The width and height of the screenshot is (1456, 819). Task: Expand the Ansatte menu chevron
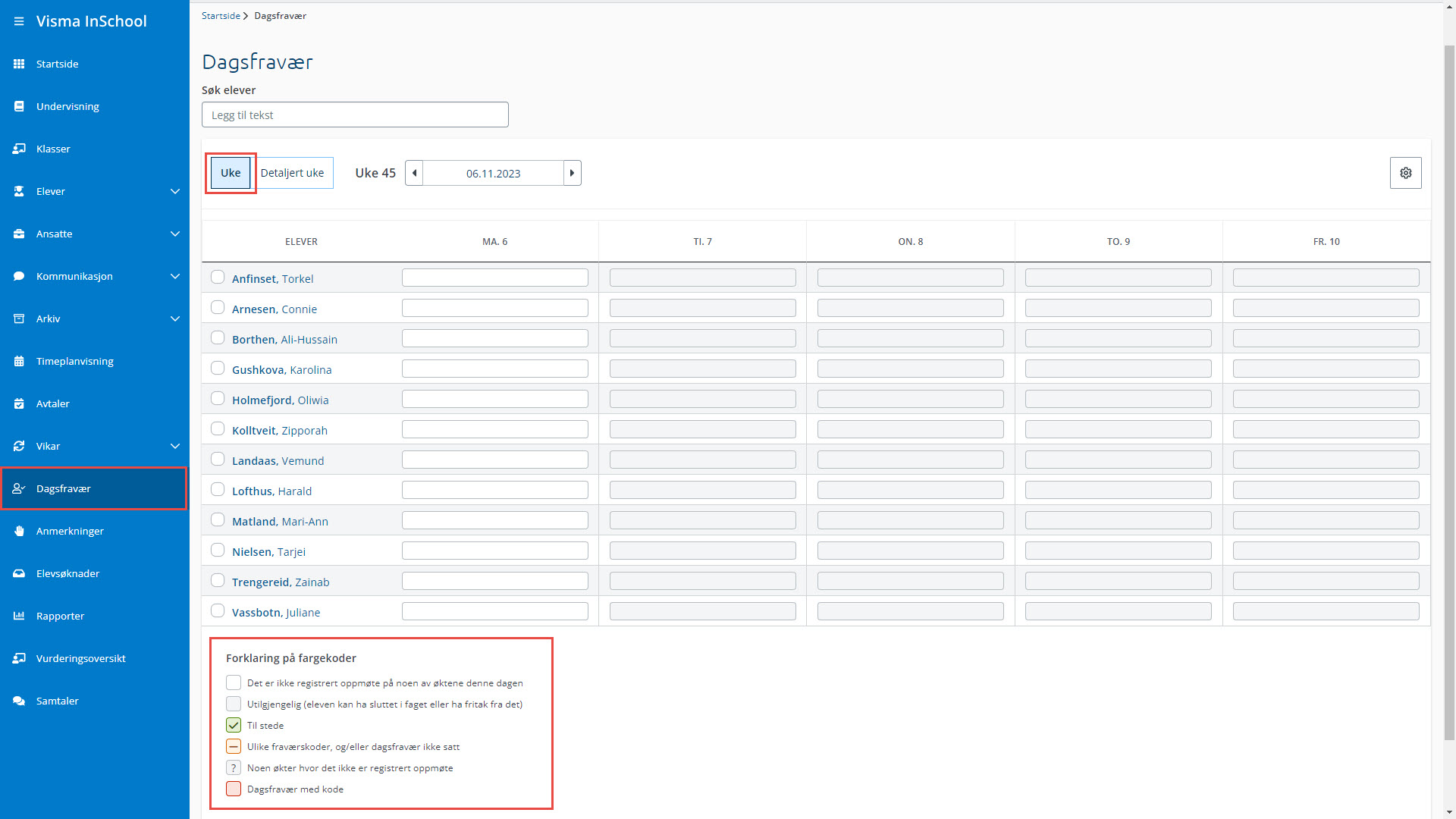click(x=175, y=234)
